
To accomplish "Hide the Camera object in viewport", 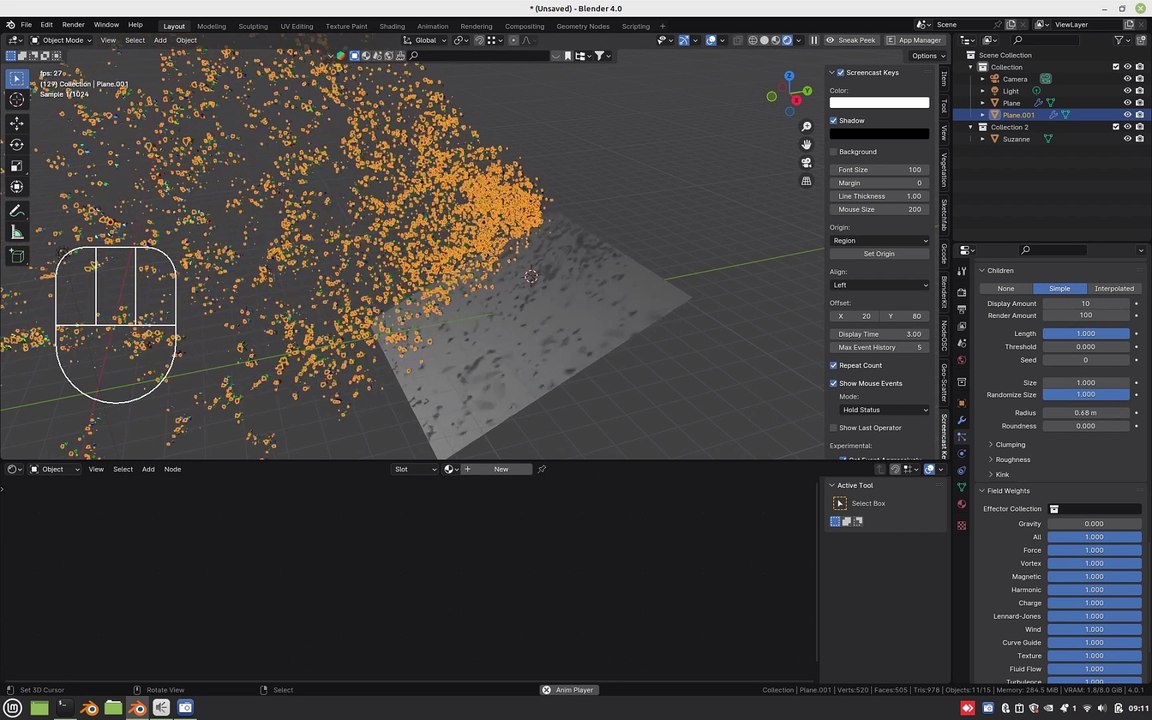I will (1128, 79).
